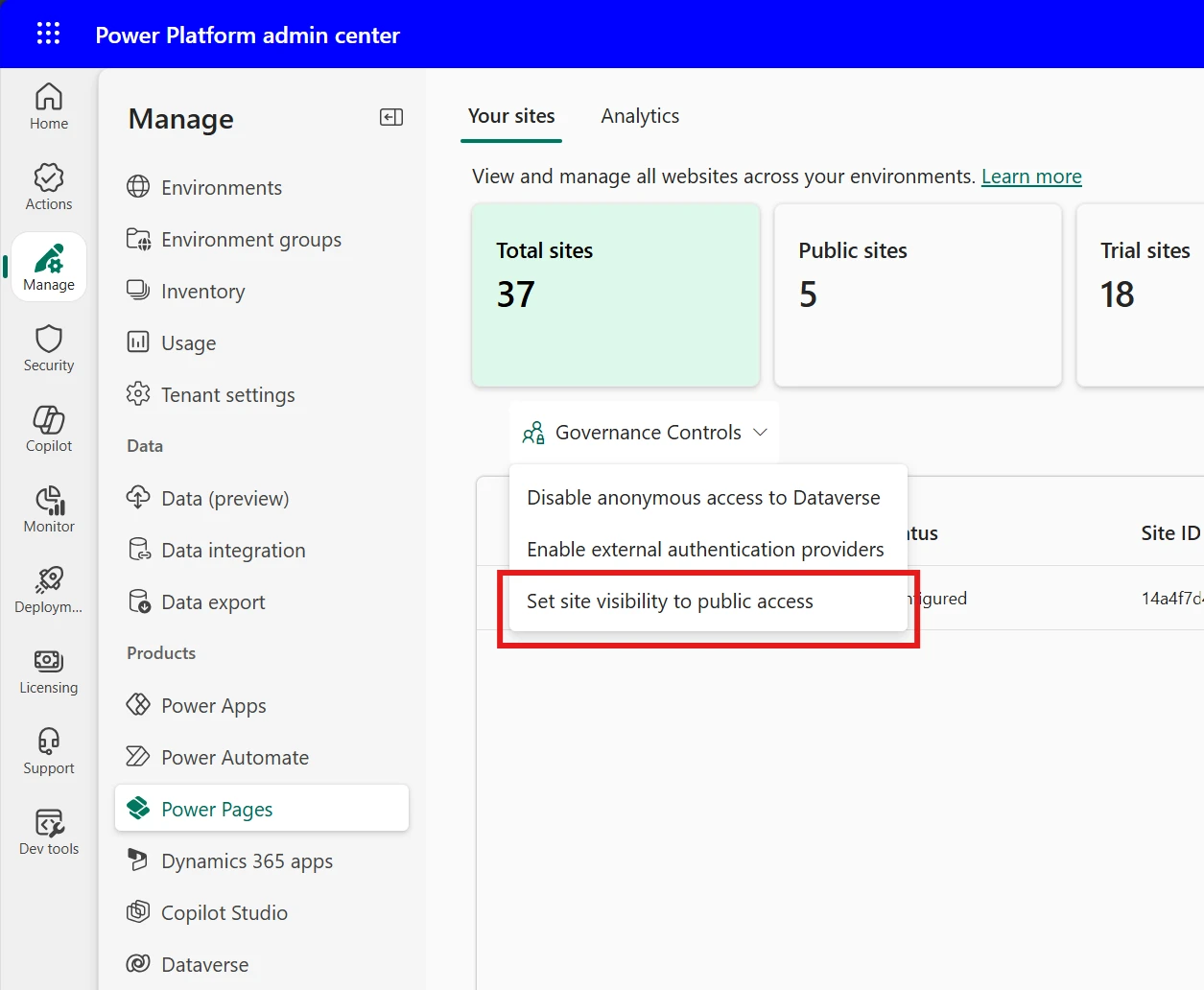This screenshot has width=1204, height=990.
Task: Select Enable external authentication providers
Action: coord(705,550)
